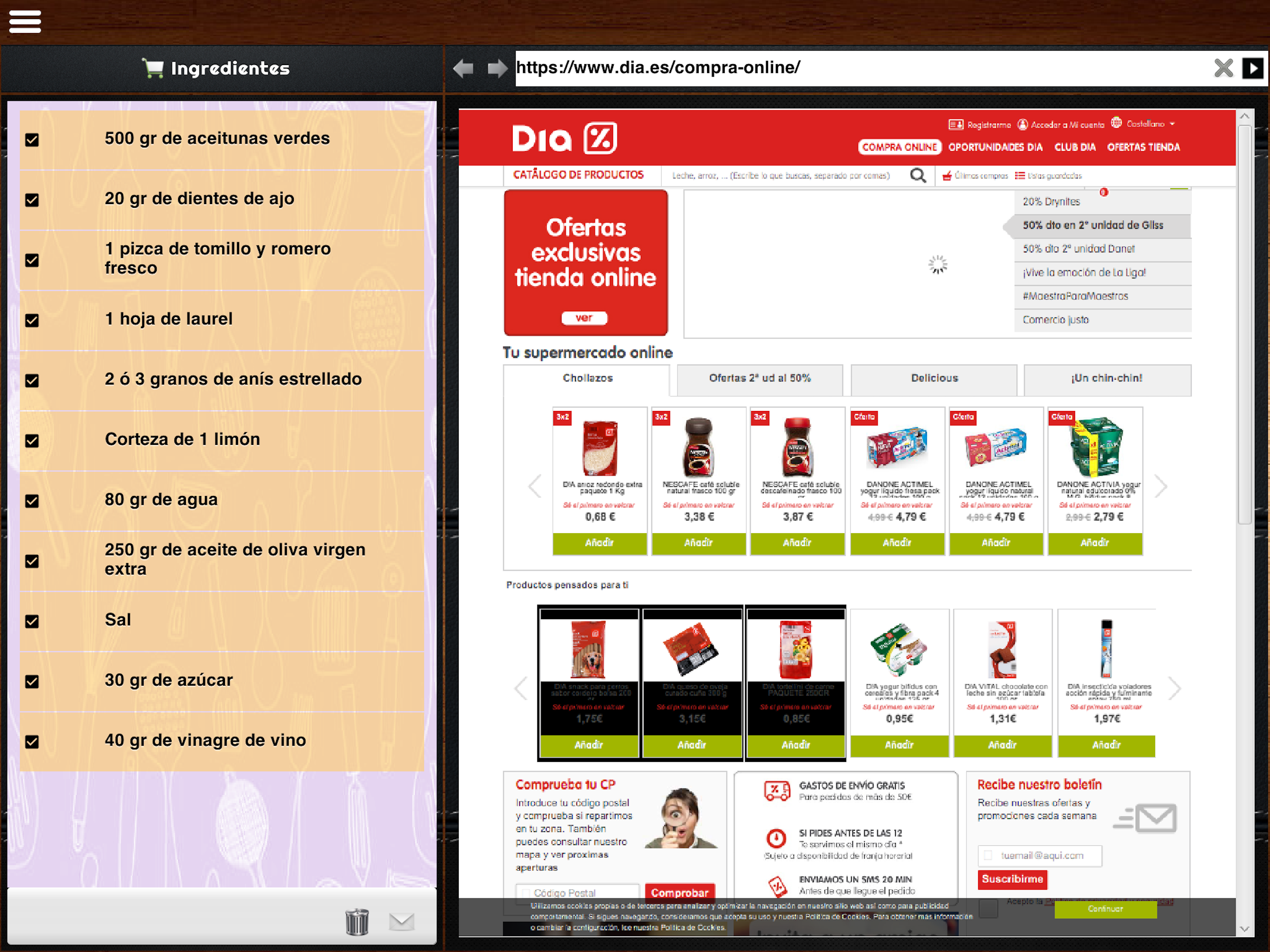Open Catálogo de productos menu
Screen dimensions: 1270x952
pyautogui.click(x=578, y=175)
